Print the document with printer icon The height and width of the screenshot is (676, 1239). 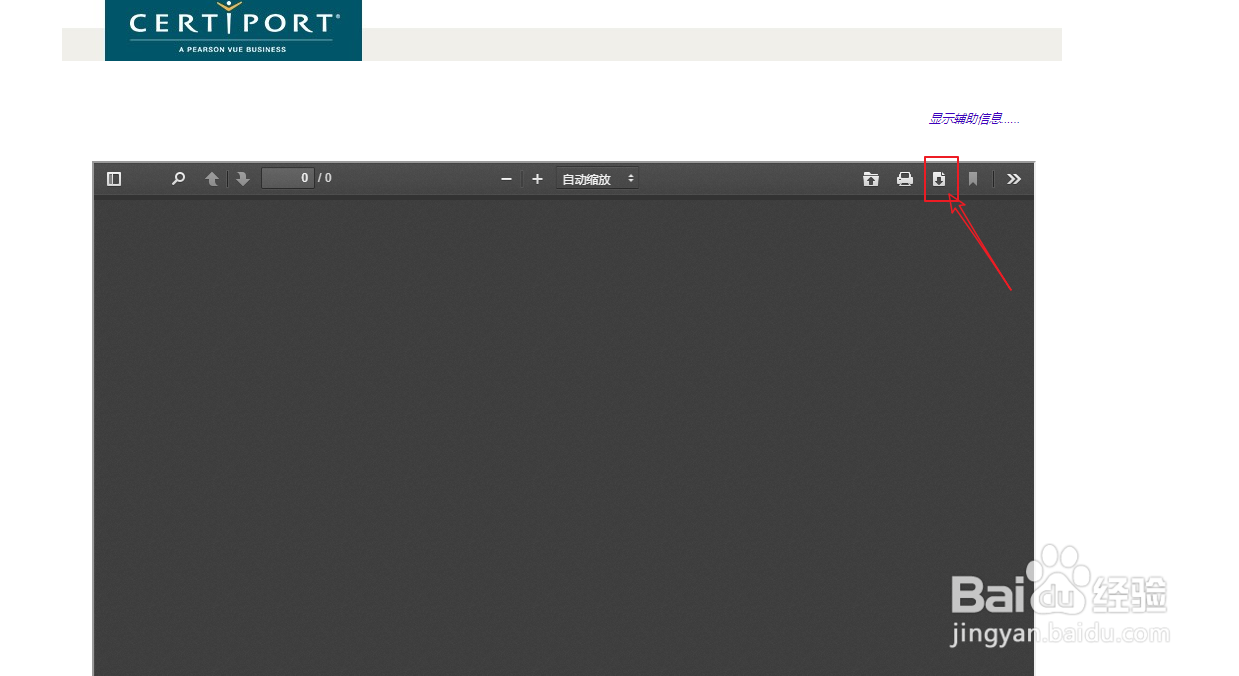[905, 179]
